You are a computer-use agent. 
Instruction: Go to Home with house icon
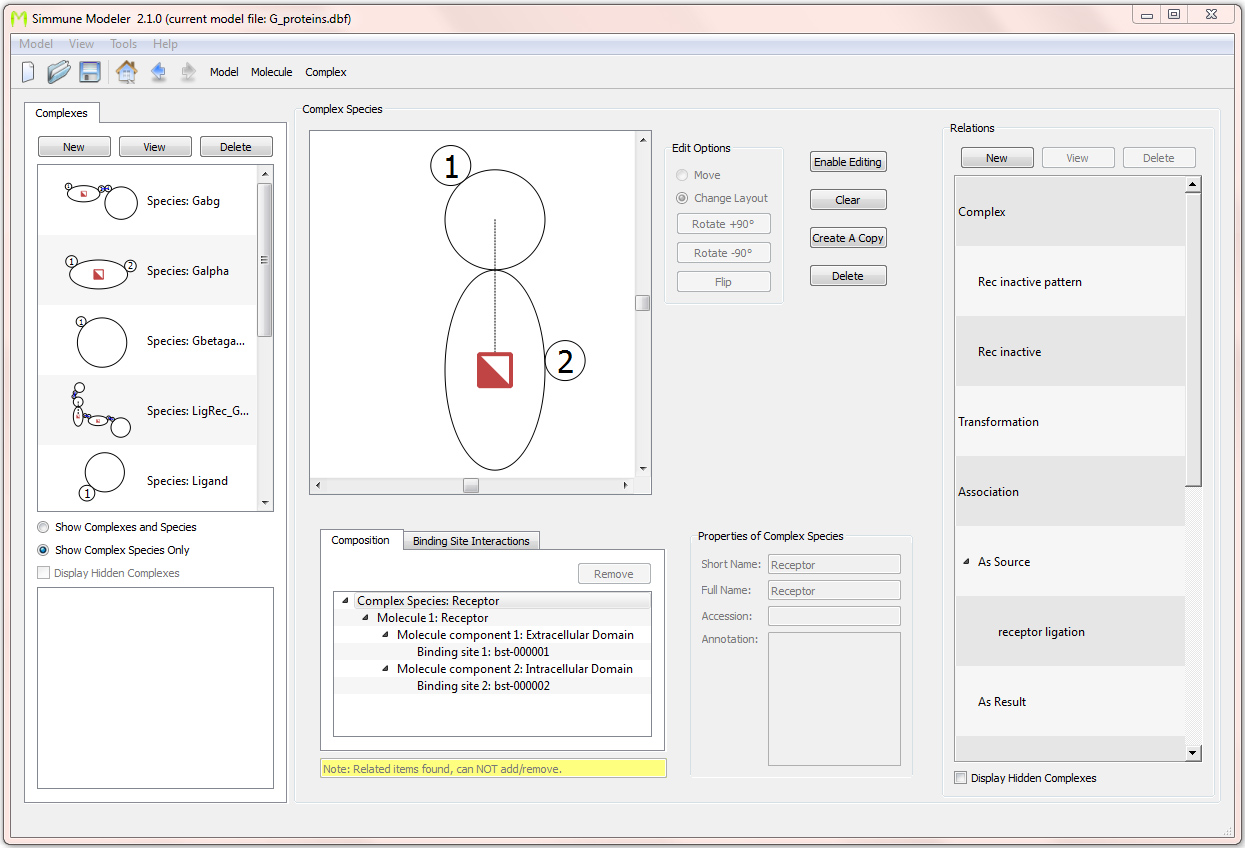(x=126, y=72)
